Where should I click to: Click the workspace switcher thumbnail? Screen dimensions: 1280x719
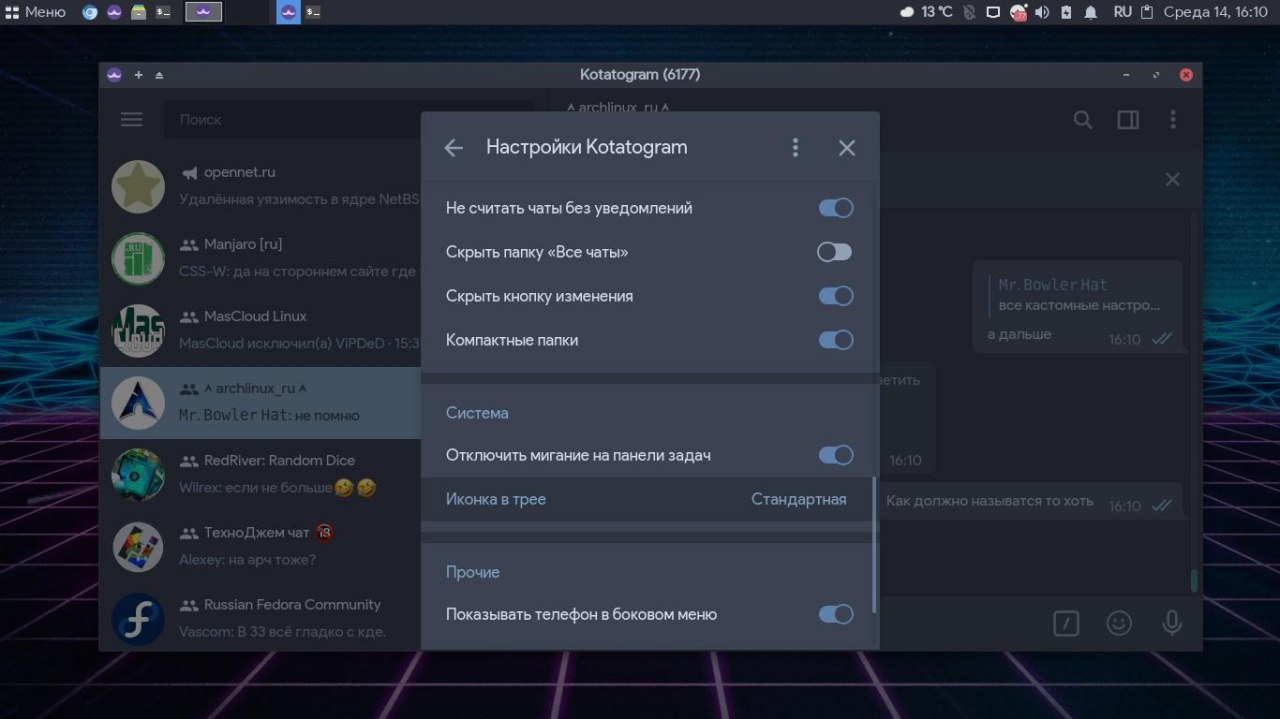pyautogui.click(x=204, y=12)
